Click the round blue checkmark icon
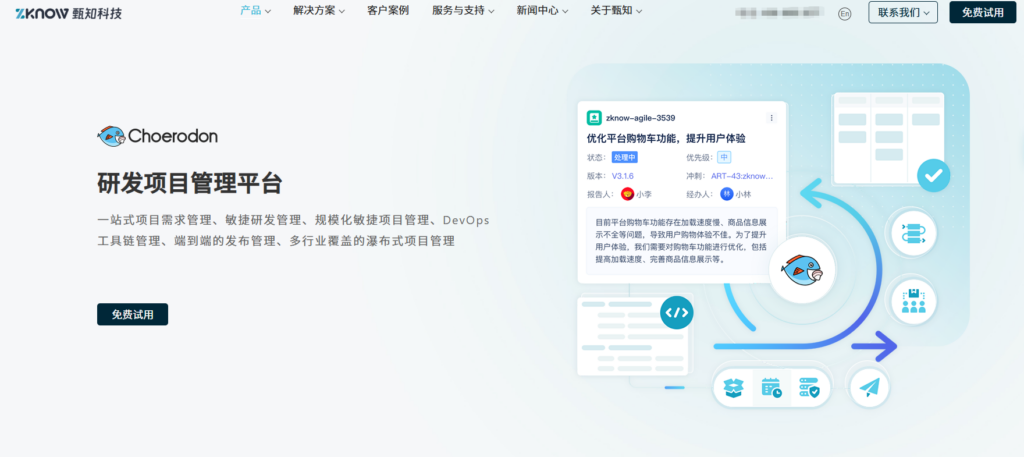 pyautogui.click(x=933, y=175)
